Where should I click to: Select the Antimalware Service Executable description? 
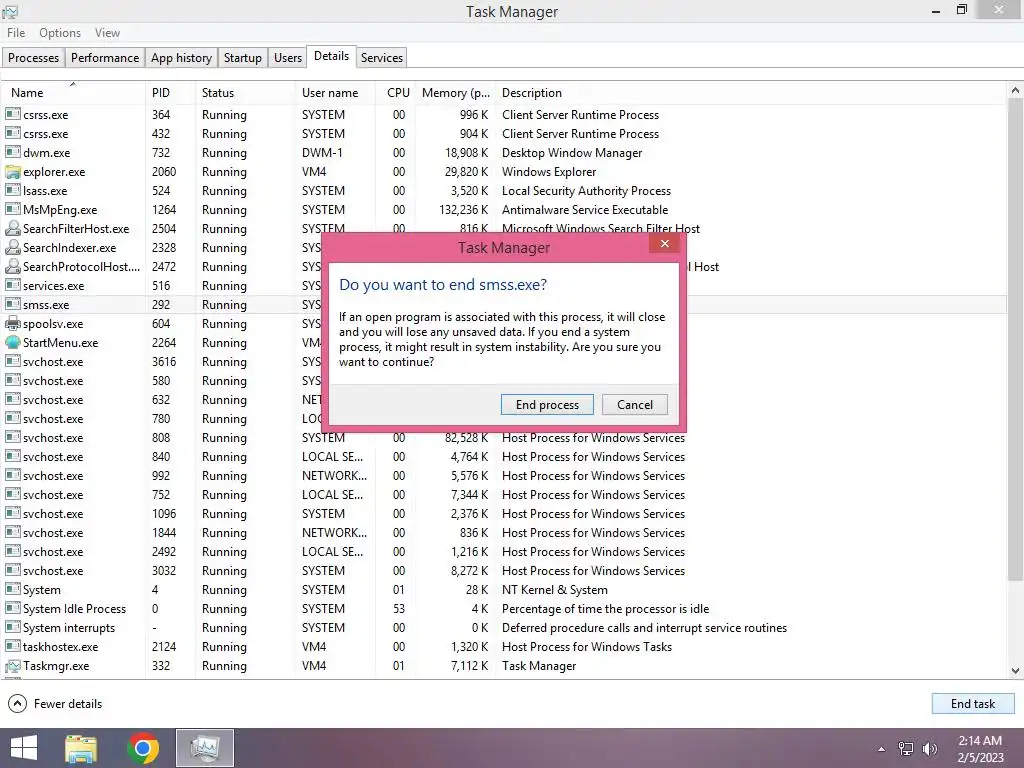click(584, 210)
